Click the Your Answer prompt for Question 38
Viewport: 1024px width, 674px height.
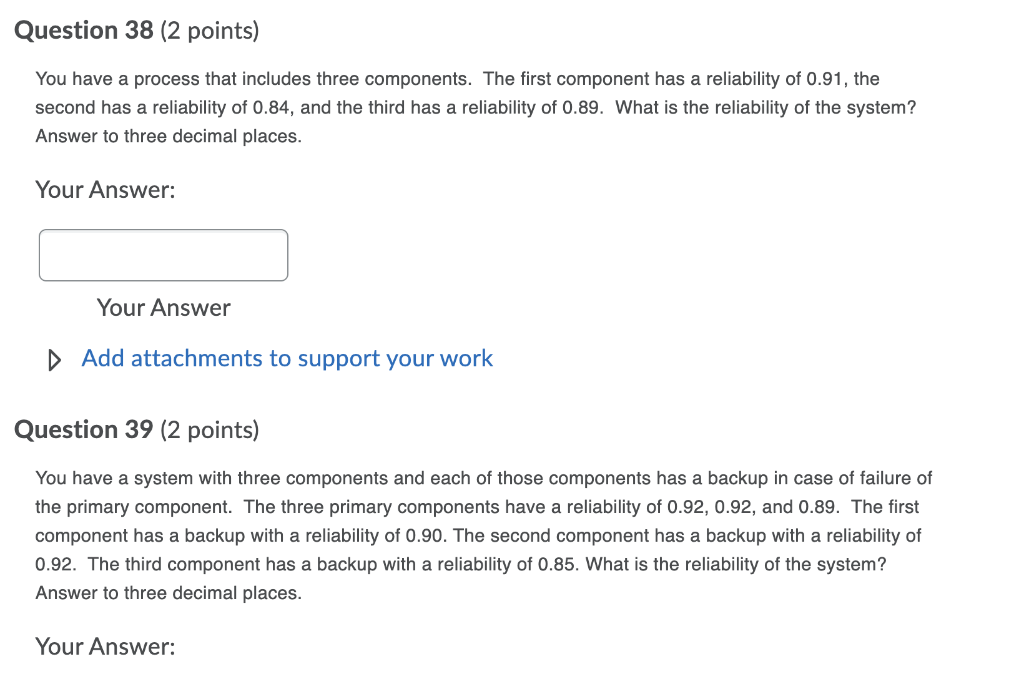(x=104, y=189)
